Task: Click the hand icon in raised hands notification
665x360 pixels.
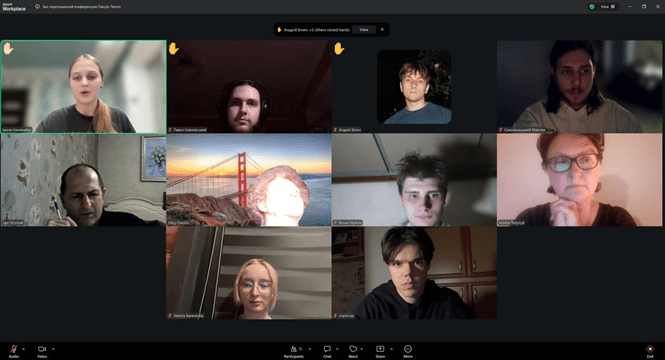Action: coord(279,30)
